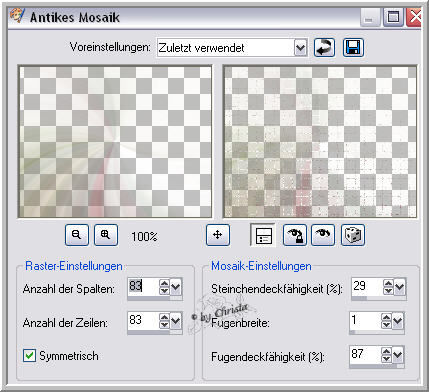
Task: Maximize the Antikes Mosaik dialog
Action: point(393,16)
